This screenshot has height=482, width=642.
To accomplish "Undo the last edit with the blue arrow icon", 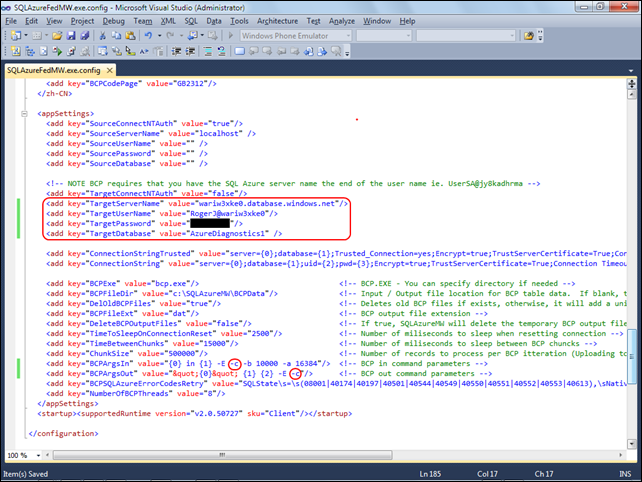I will pos(149,36).
